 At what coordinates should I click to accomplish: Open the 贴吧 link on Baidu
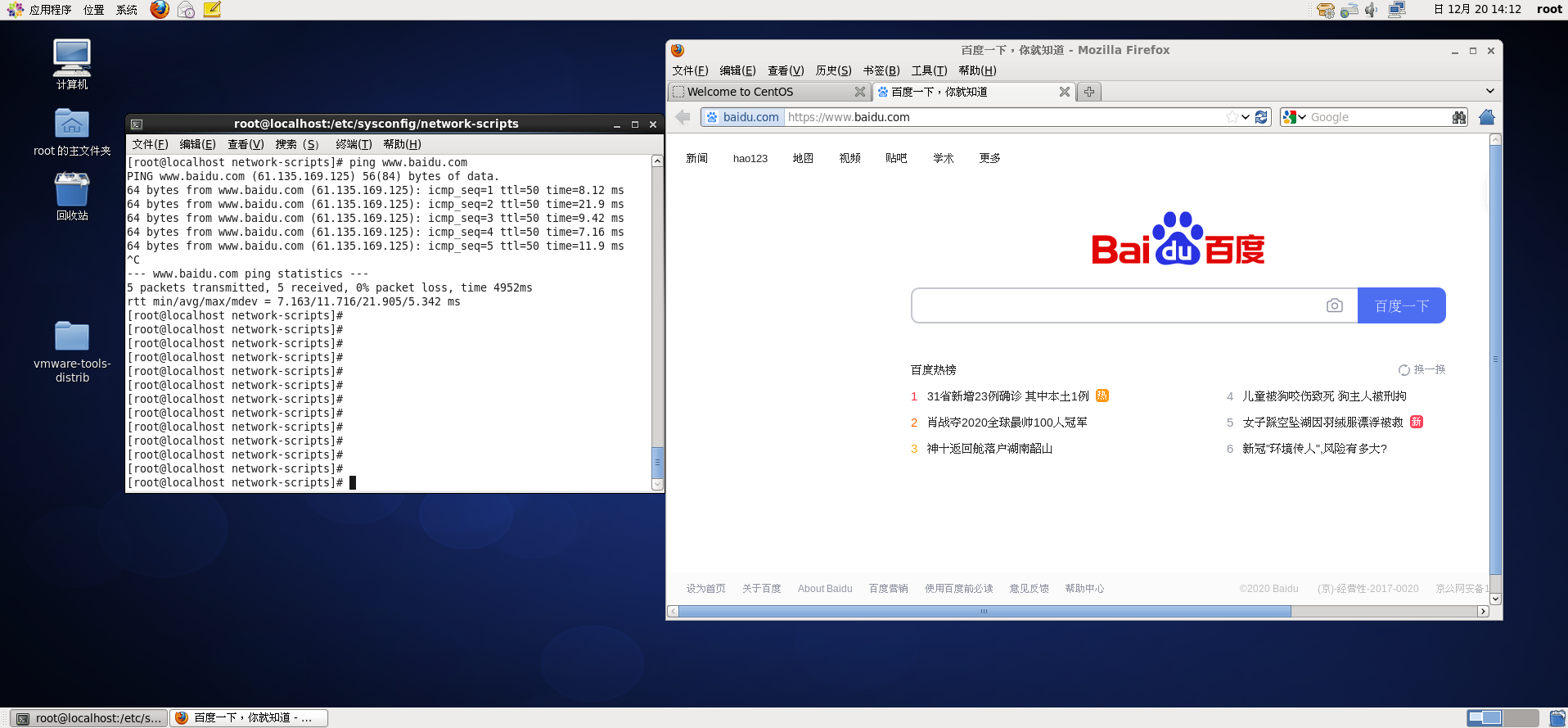896,158
